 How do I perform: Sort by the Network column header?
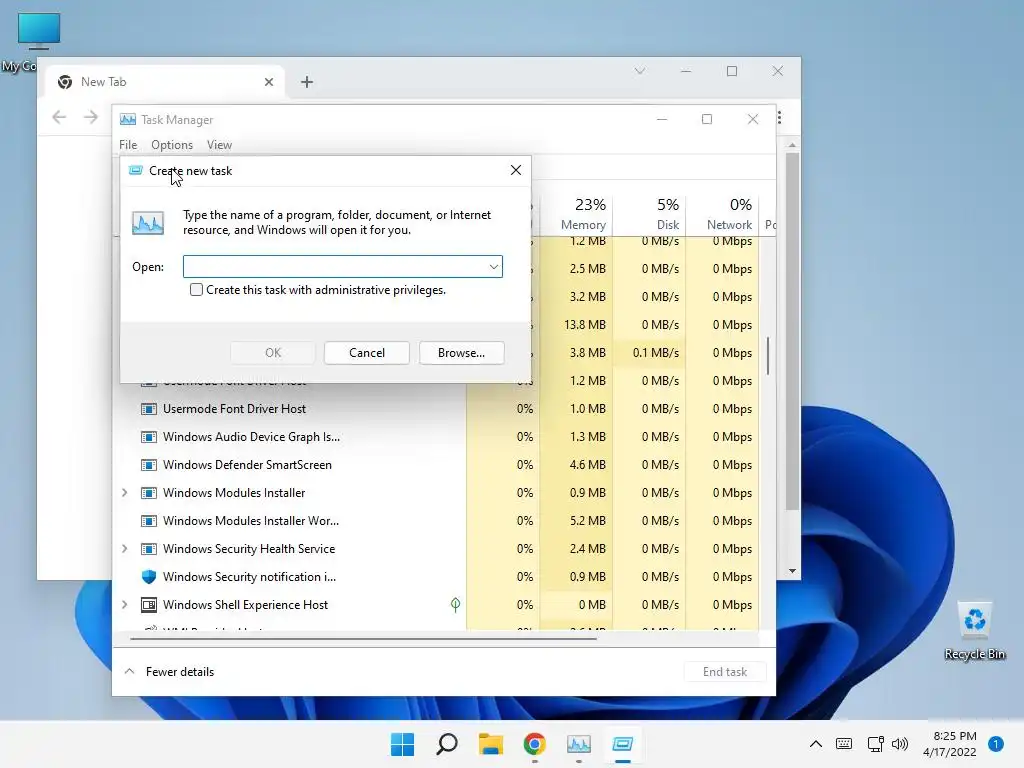pos(728,214)
